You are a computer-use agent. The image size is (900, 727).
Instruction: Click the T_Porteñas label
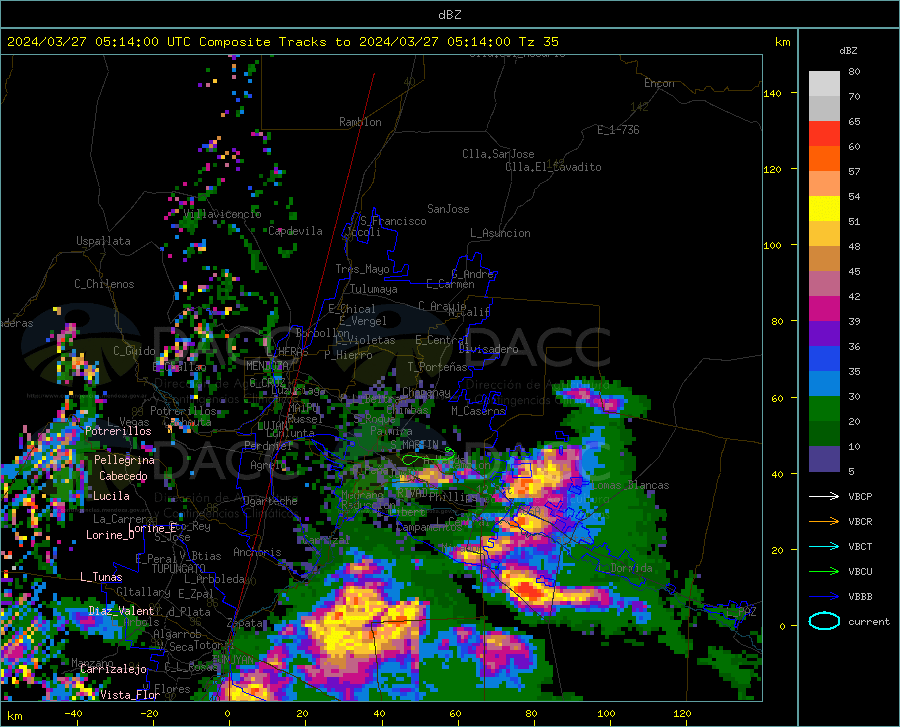pyautogui.click(x=437, y=367)
